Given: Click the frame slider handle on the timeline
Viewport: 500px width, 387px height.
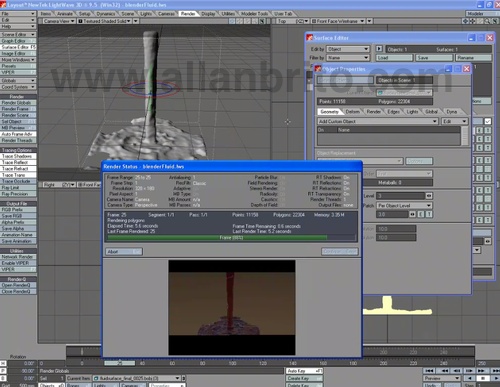Looking at the screenshot, I should point(120,363).
